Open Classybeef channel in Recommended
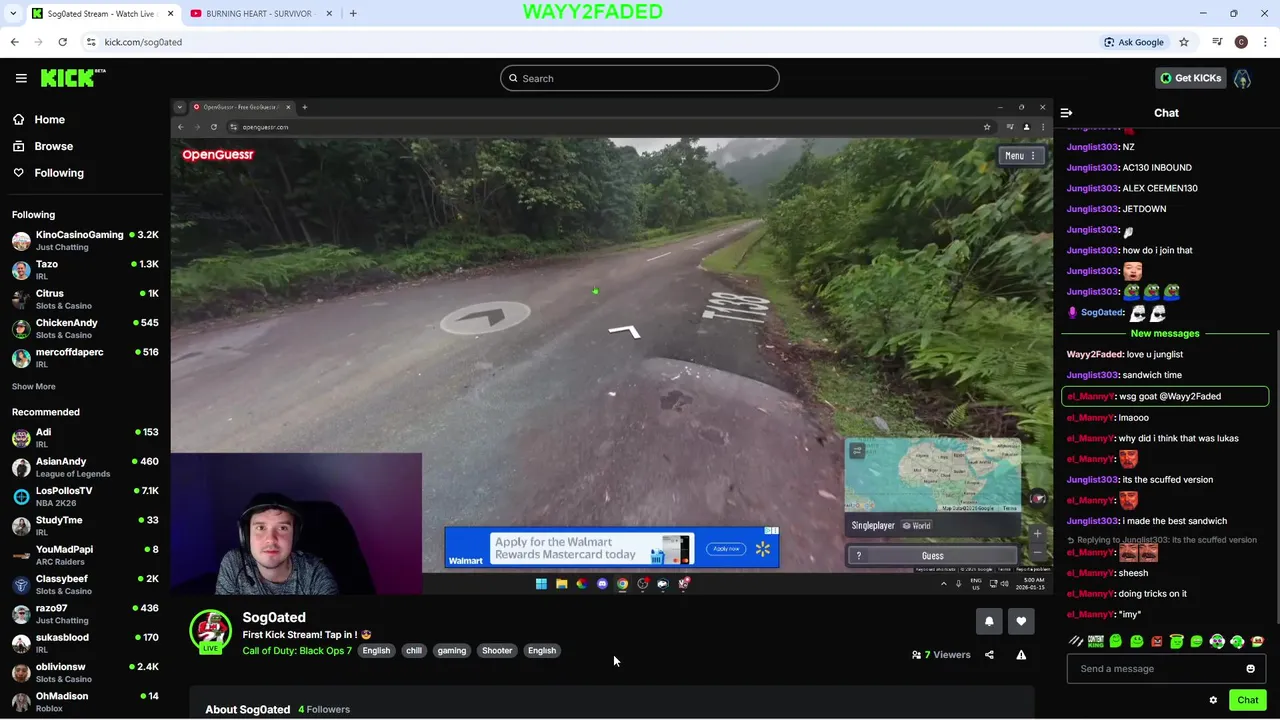 click(x=85, y=584)
